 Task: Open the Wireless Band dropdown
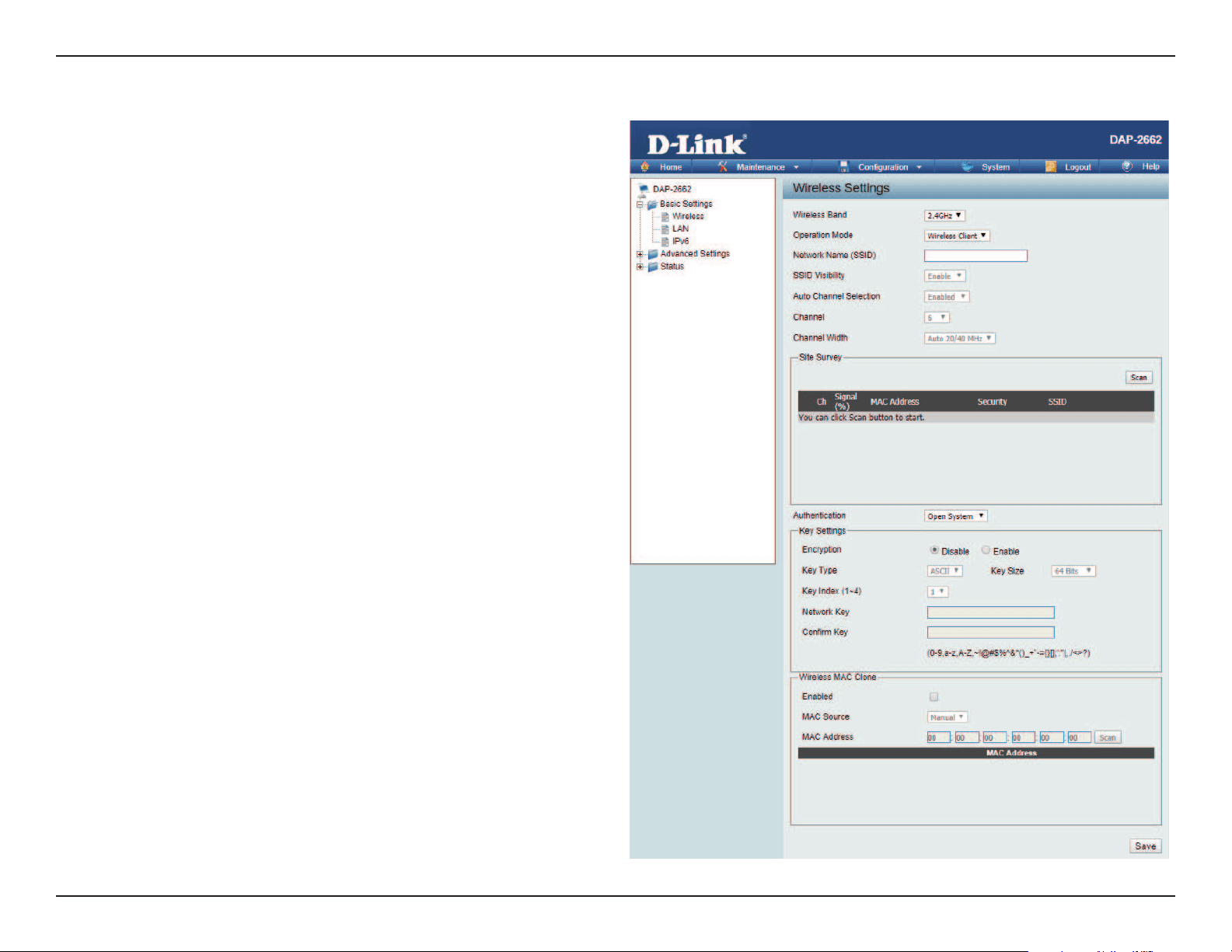tap(944, 215)
